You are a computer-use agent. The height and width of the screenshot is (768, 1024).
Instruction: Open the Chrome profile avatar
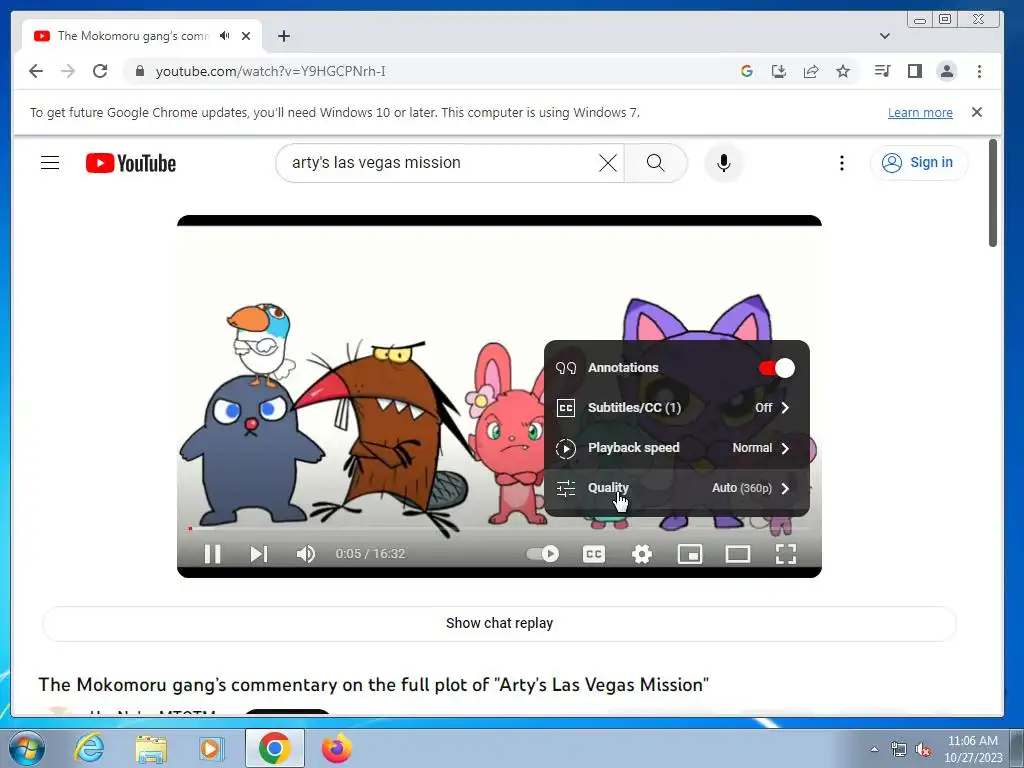(947, 71)
